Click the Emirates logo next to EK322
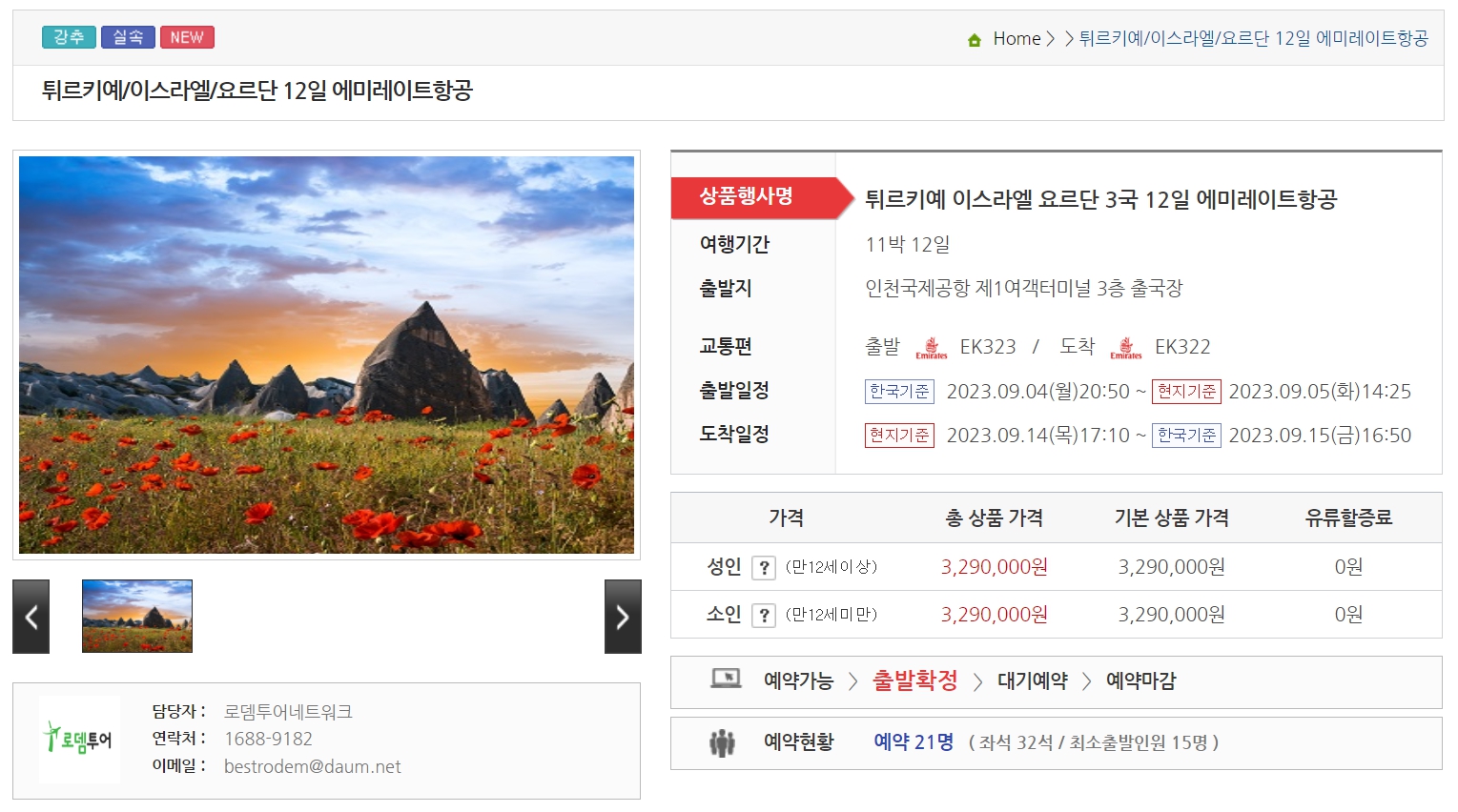The image size is (1458, 812). (x=1125, y=348)
